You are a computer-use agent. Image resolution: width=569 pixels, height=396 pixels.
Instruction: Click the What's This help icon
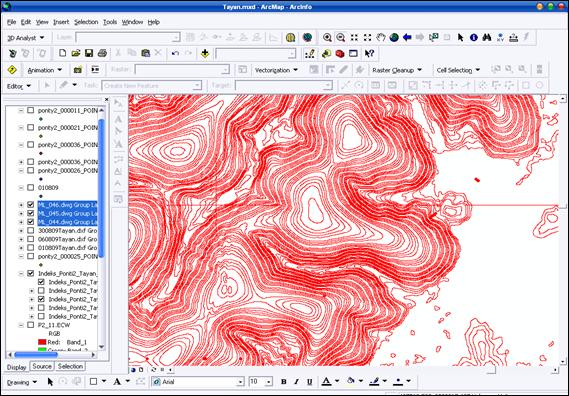(369, 54)
